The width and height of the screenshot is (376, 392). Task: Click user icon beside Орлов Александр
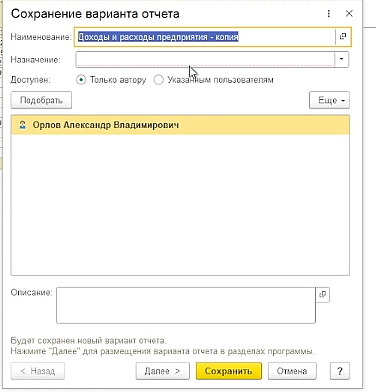pyautogui.click(x=23, y=125)
